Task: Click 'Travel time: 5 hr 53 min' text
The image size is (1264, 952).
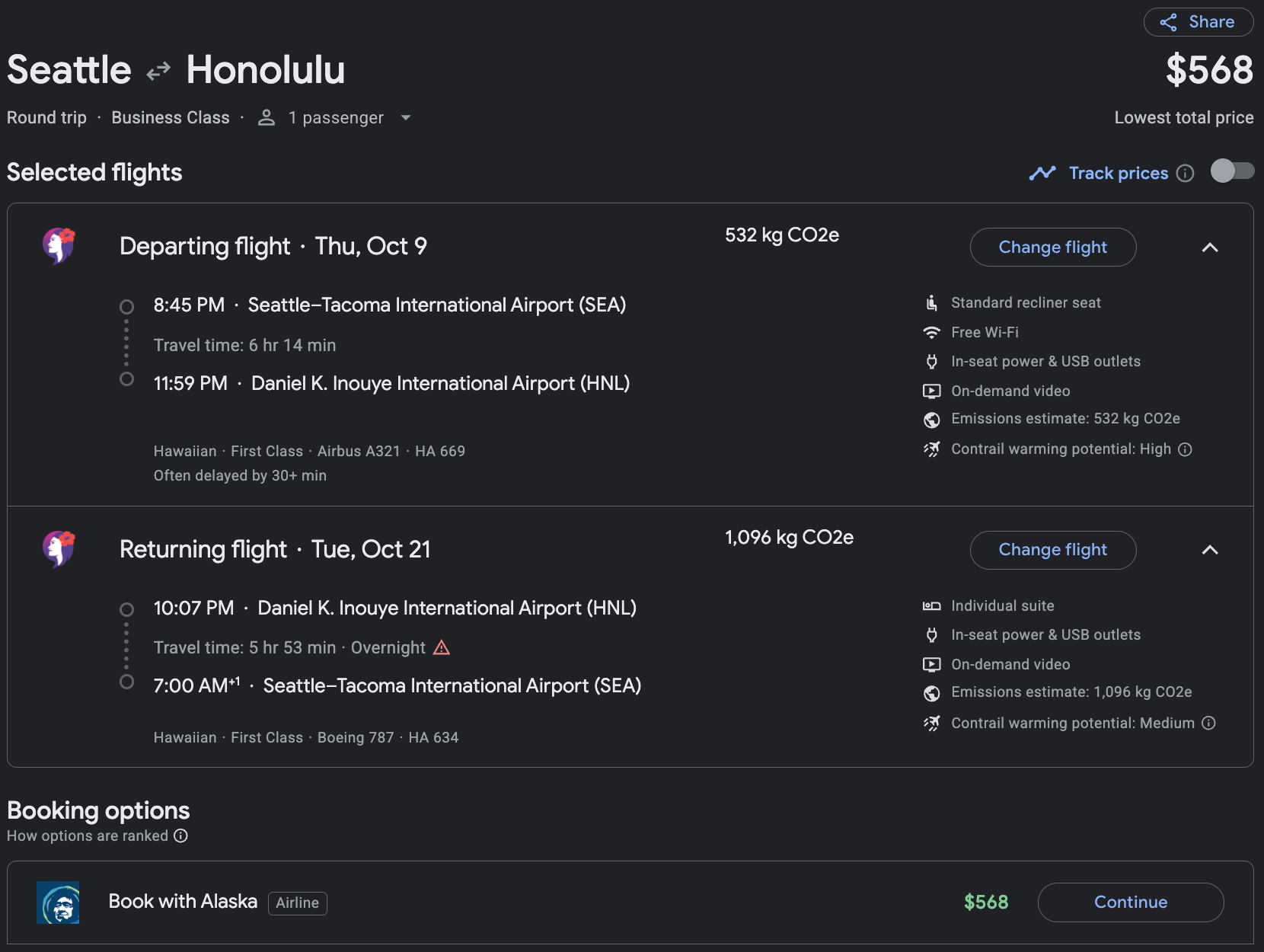Action: (x=244, y=648)
